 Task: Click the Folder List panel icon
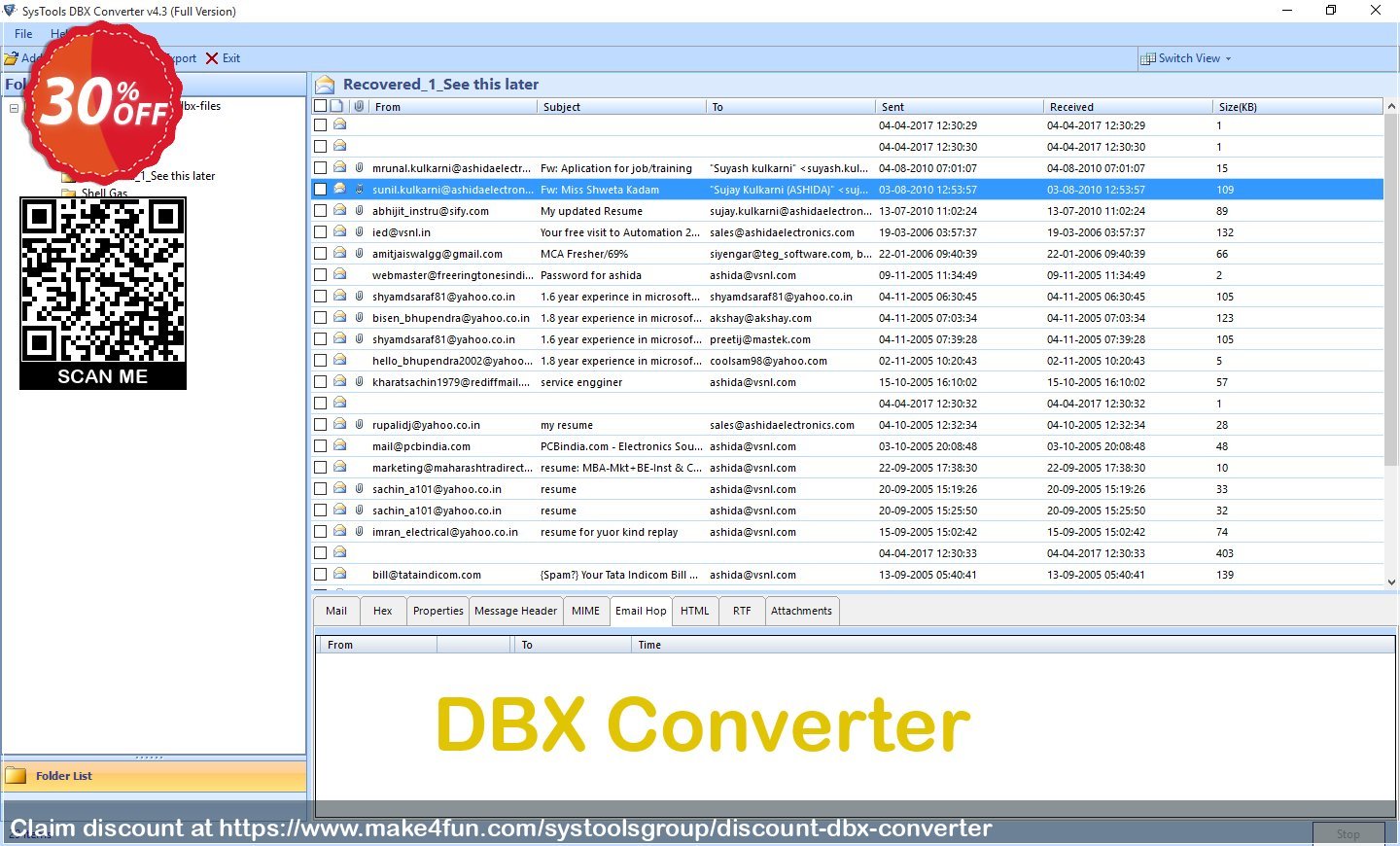pyautogui.click(x=16, y=776)
